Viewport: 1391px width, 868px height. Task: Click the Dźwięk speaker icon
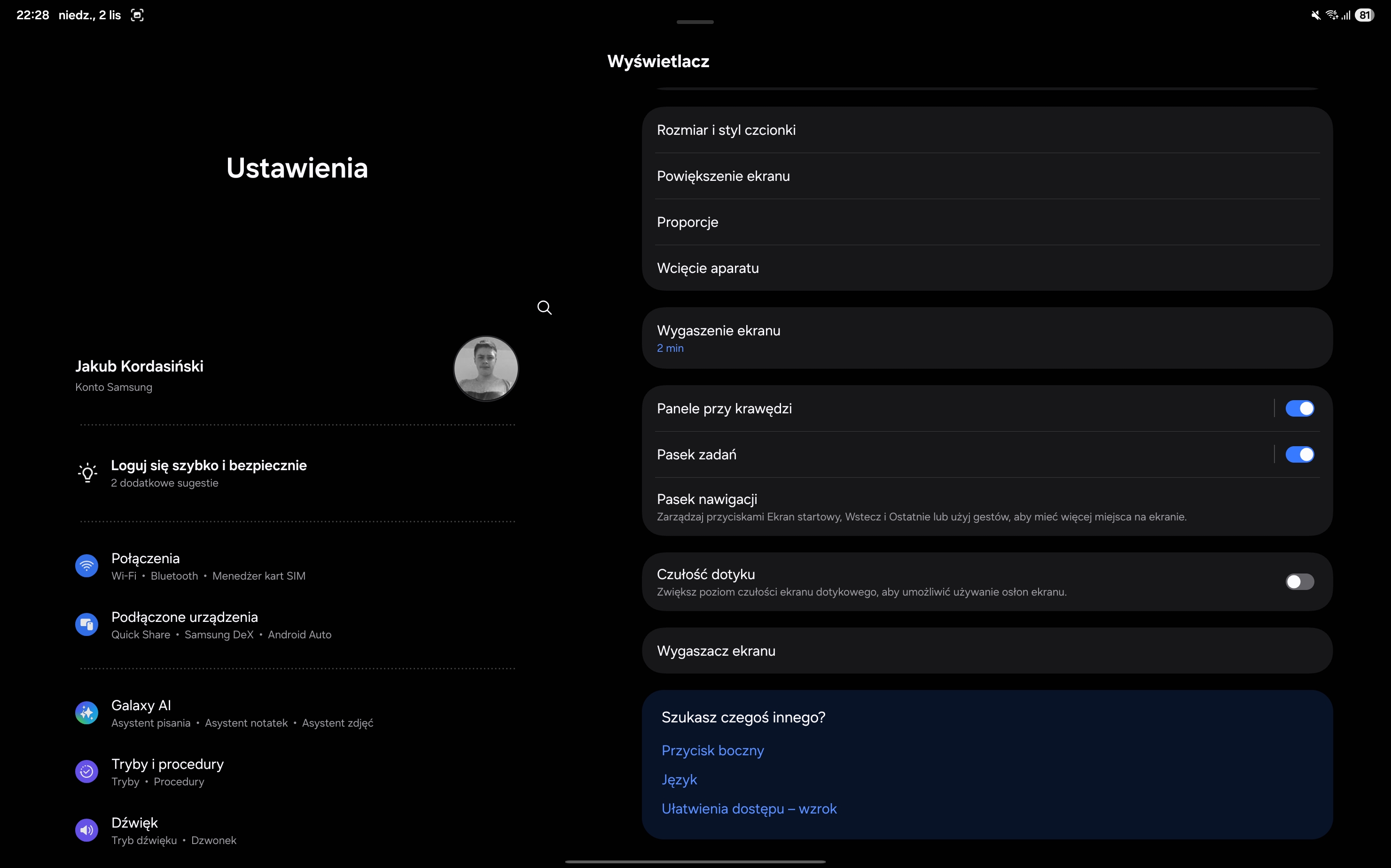(87, 830)
